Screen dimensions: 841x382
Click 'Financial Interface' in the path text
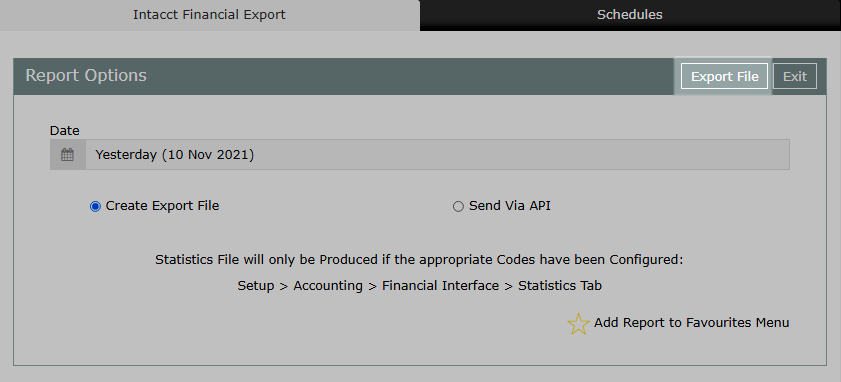(x=440, y=285)
